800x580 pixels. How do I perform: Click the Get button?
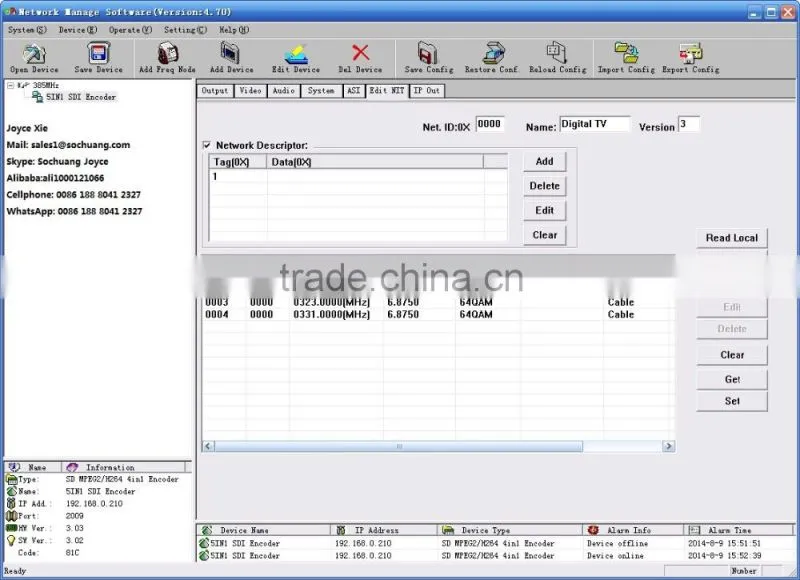click(732, 379)
